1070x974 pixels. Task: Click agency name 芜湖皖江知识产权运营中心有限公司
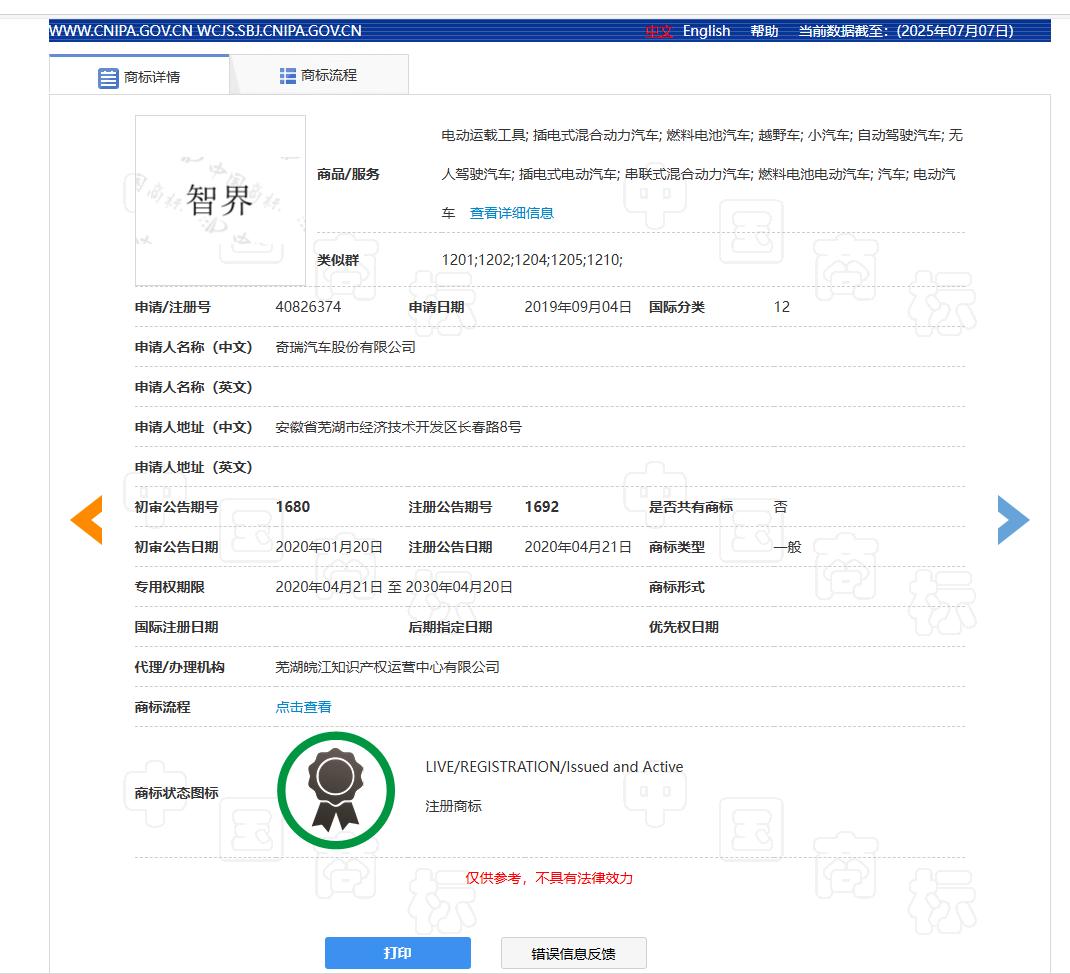point(388,668)
